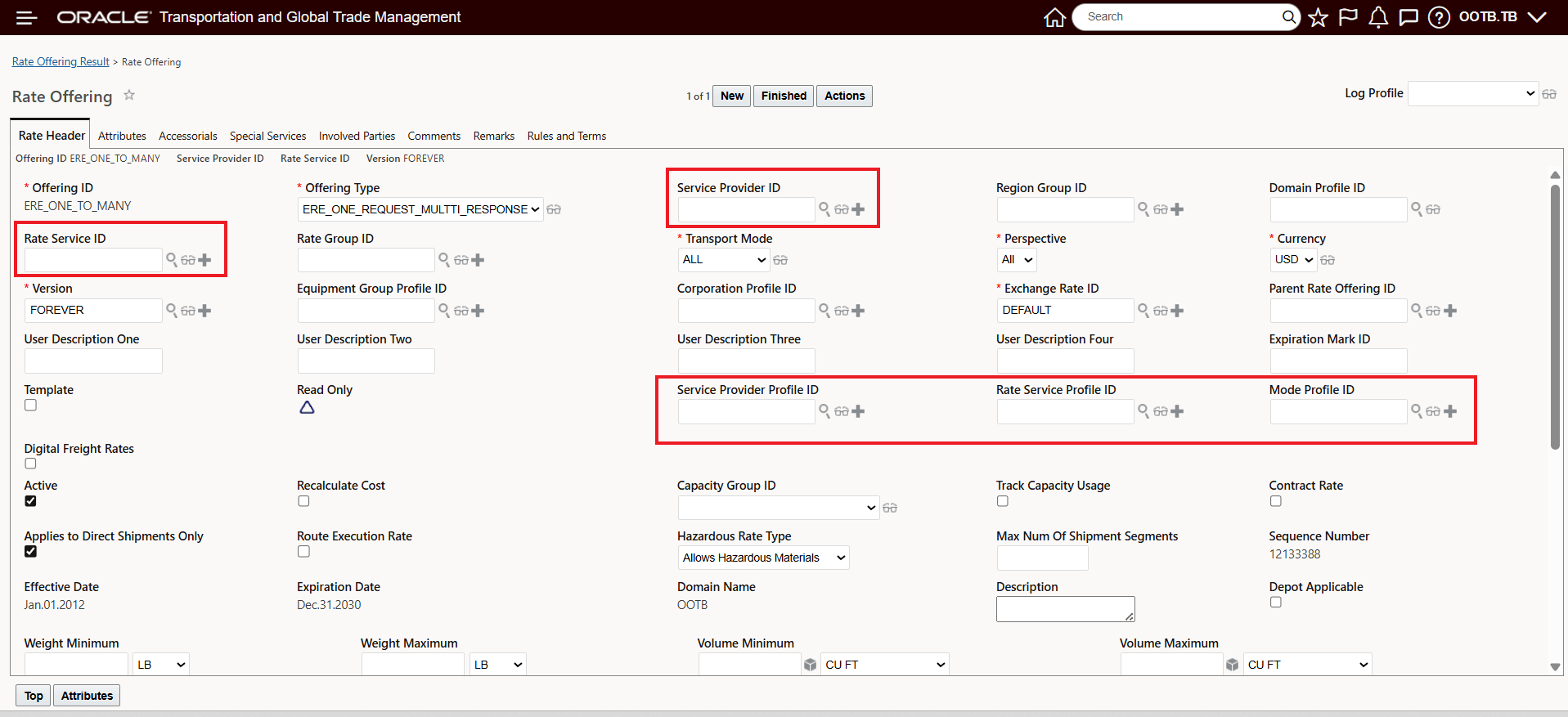1568x717 pixels.
Task: Open Offering Type dropdown
Action: 420,209
